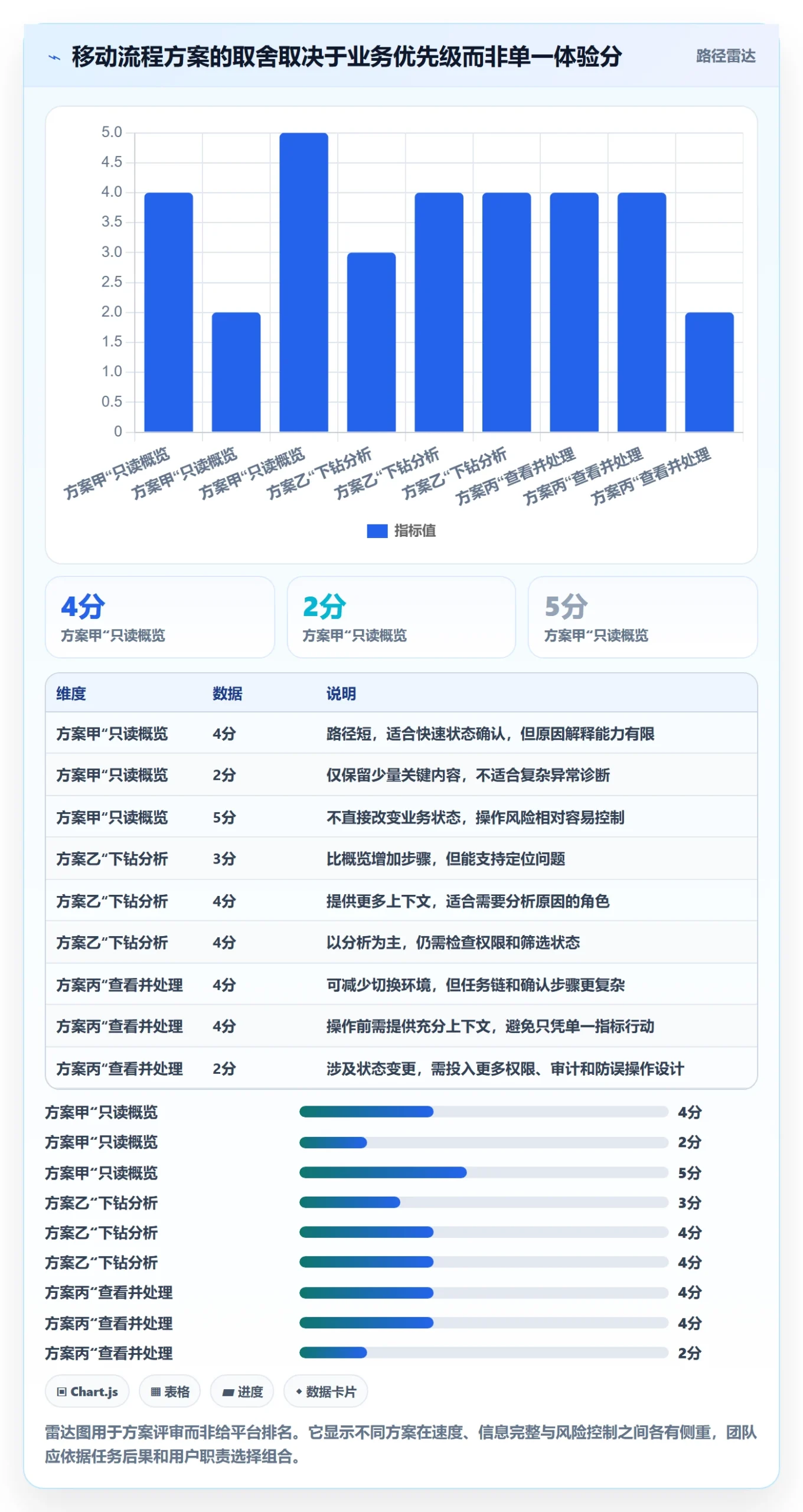803x1512 pixels.
Task: Click the cell 可减少切换环境，但任务链和确认步骤更复杂
Action: [475, 985]
